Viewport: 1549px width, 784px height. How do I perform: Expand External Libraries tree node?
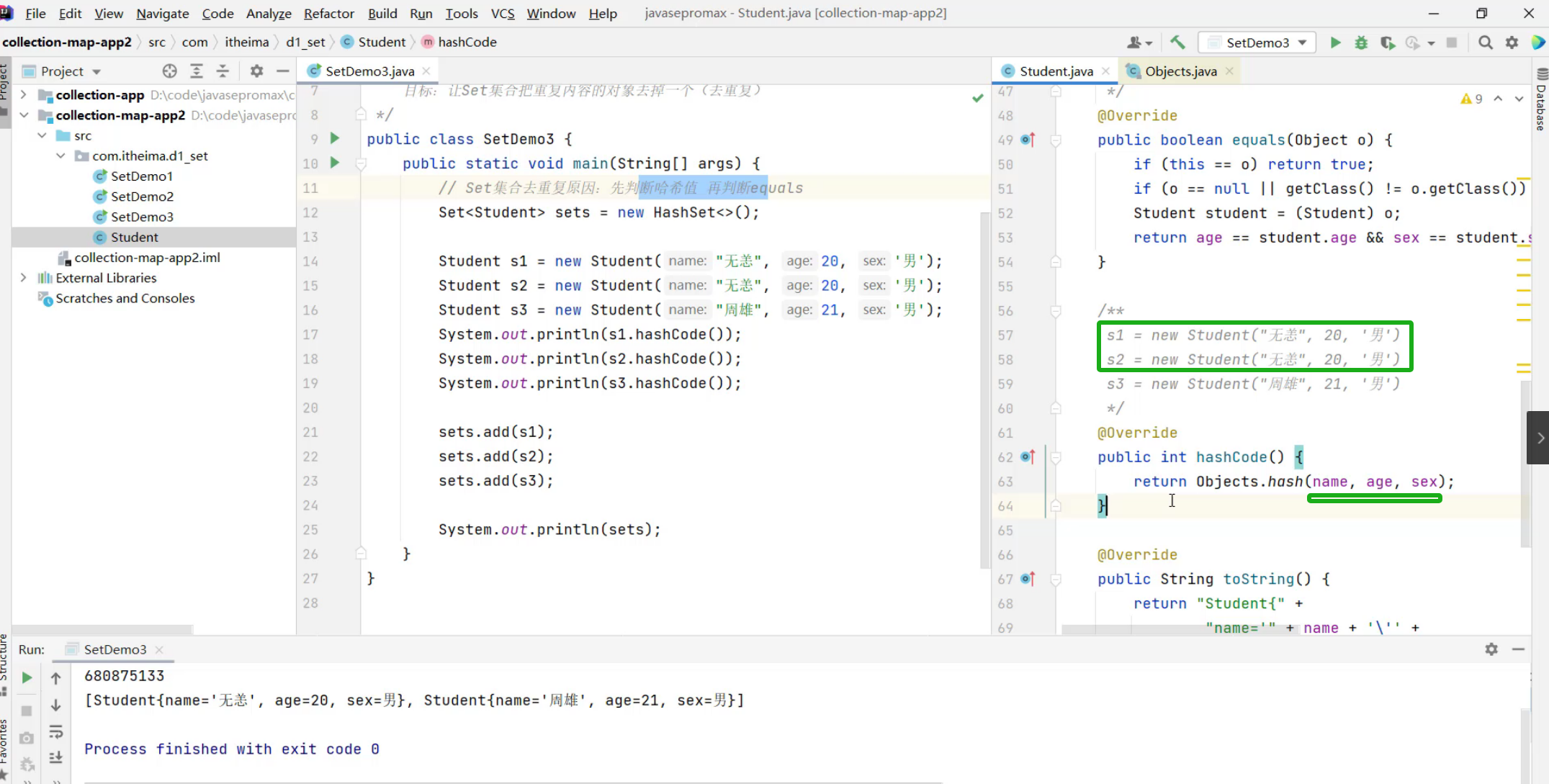[x=23, y=278]
